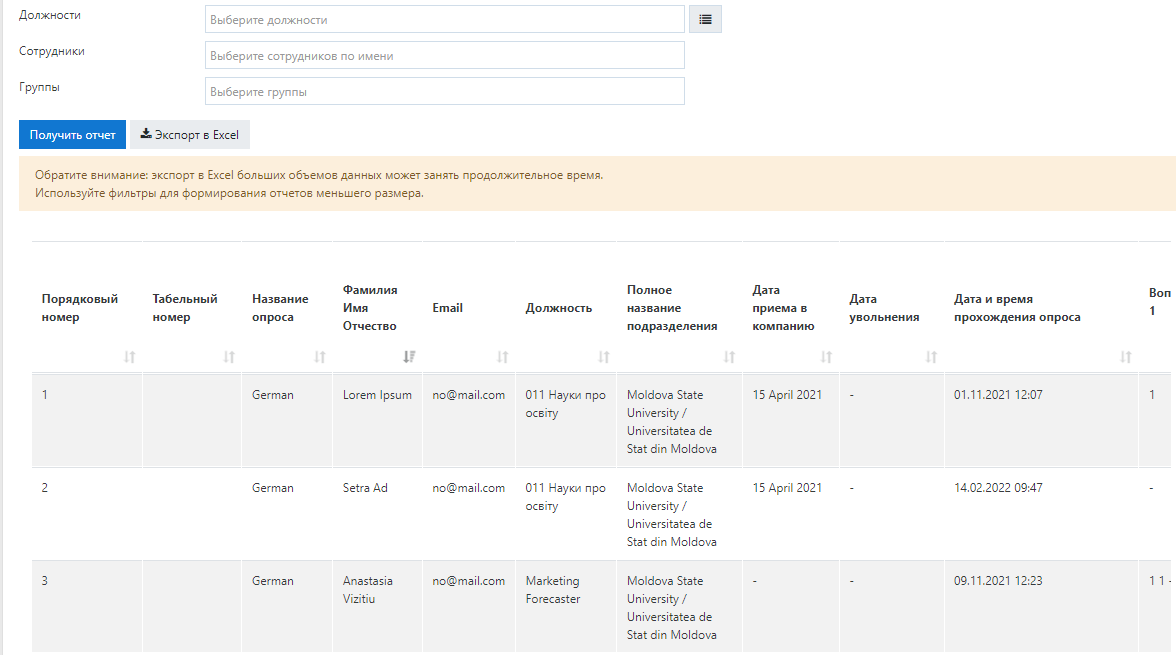1176x655 pixels.
Task: Click Получить отчет button
Action: point(72,135)
